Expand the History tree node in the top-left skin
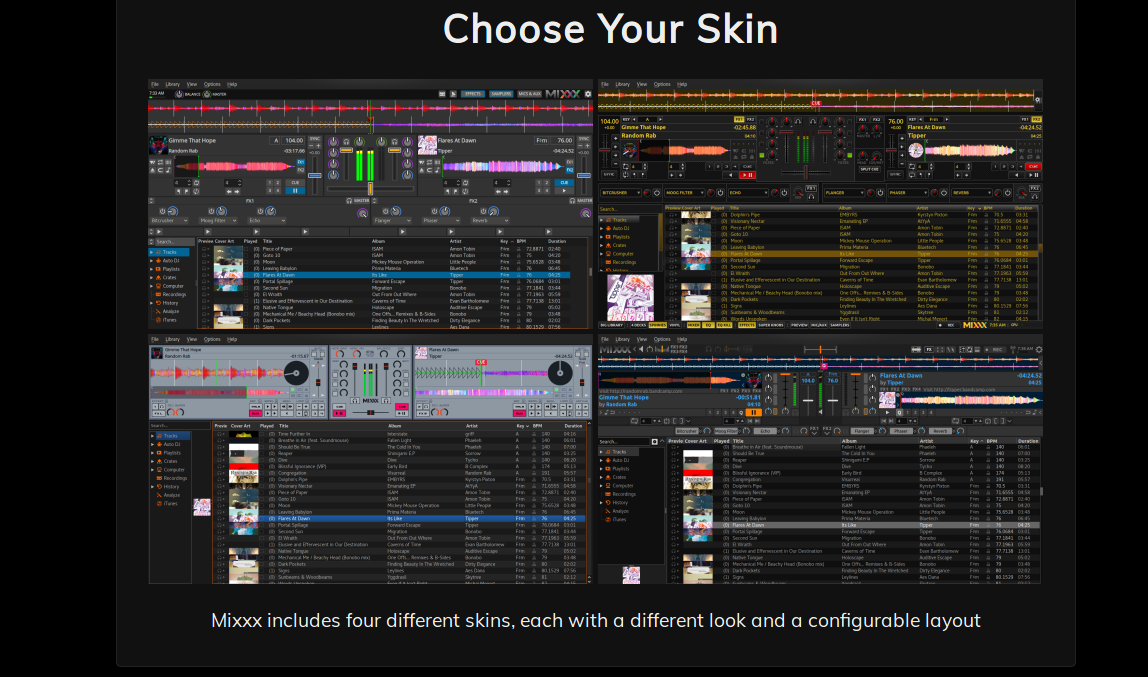Image resolution: width=1148 pixels, height=677 pixels. coord(152,303)
